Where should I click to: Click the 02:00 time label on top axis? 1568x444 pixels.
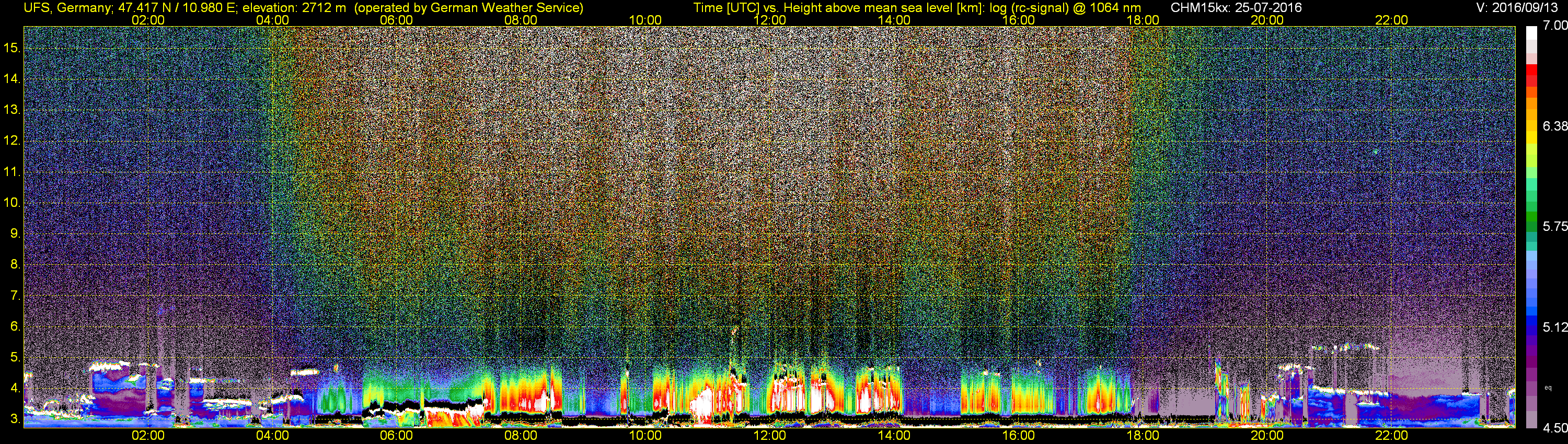[x=148, y=20]
